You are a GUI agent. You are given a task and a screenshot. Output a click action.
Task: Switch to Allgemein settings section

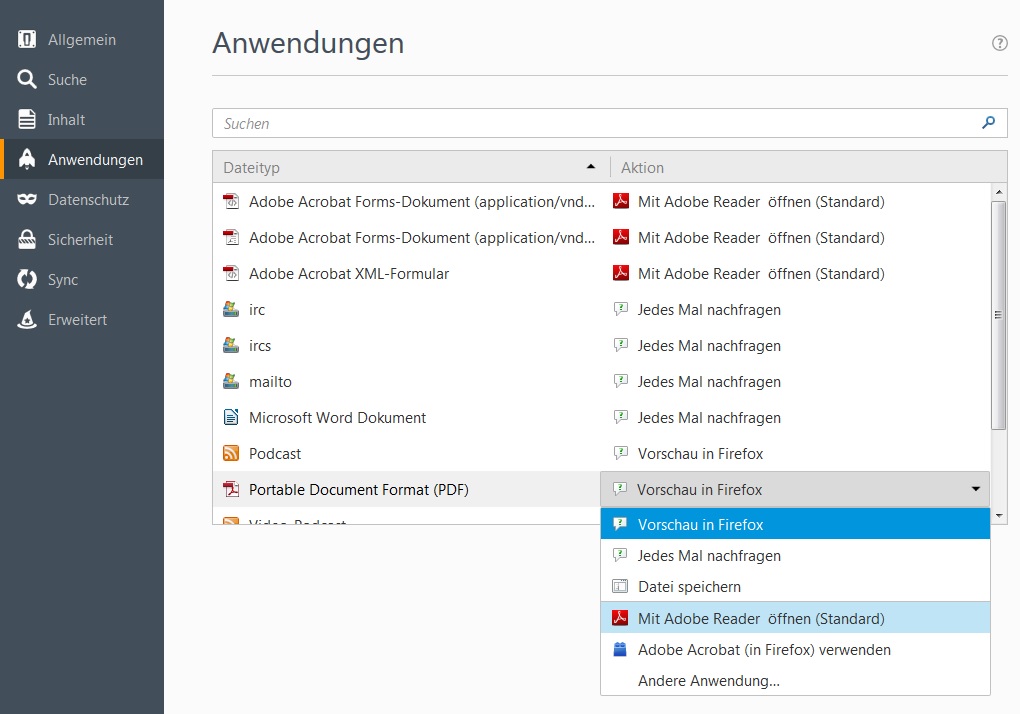point(82,40)
